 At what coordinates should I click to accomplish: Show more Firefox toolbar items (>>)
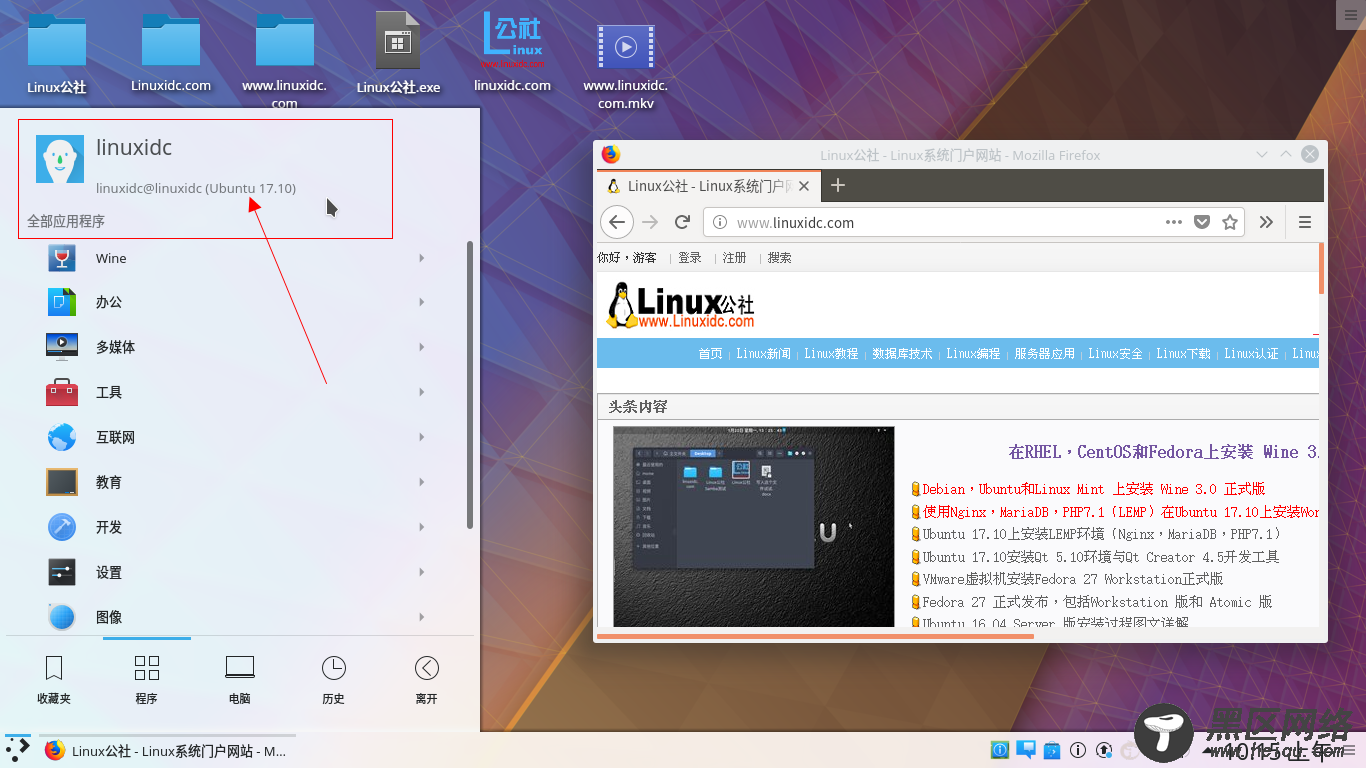[x=1266, y=222]
